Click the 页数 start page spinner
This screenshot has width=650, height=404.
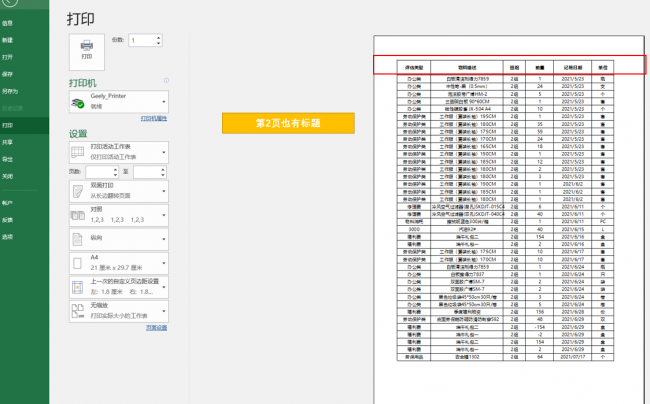click(115, 172)
